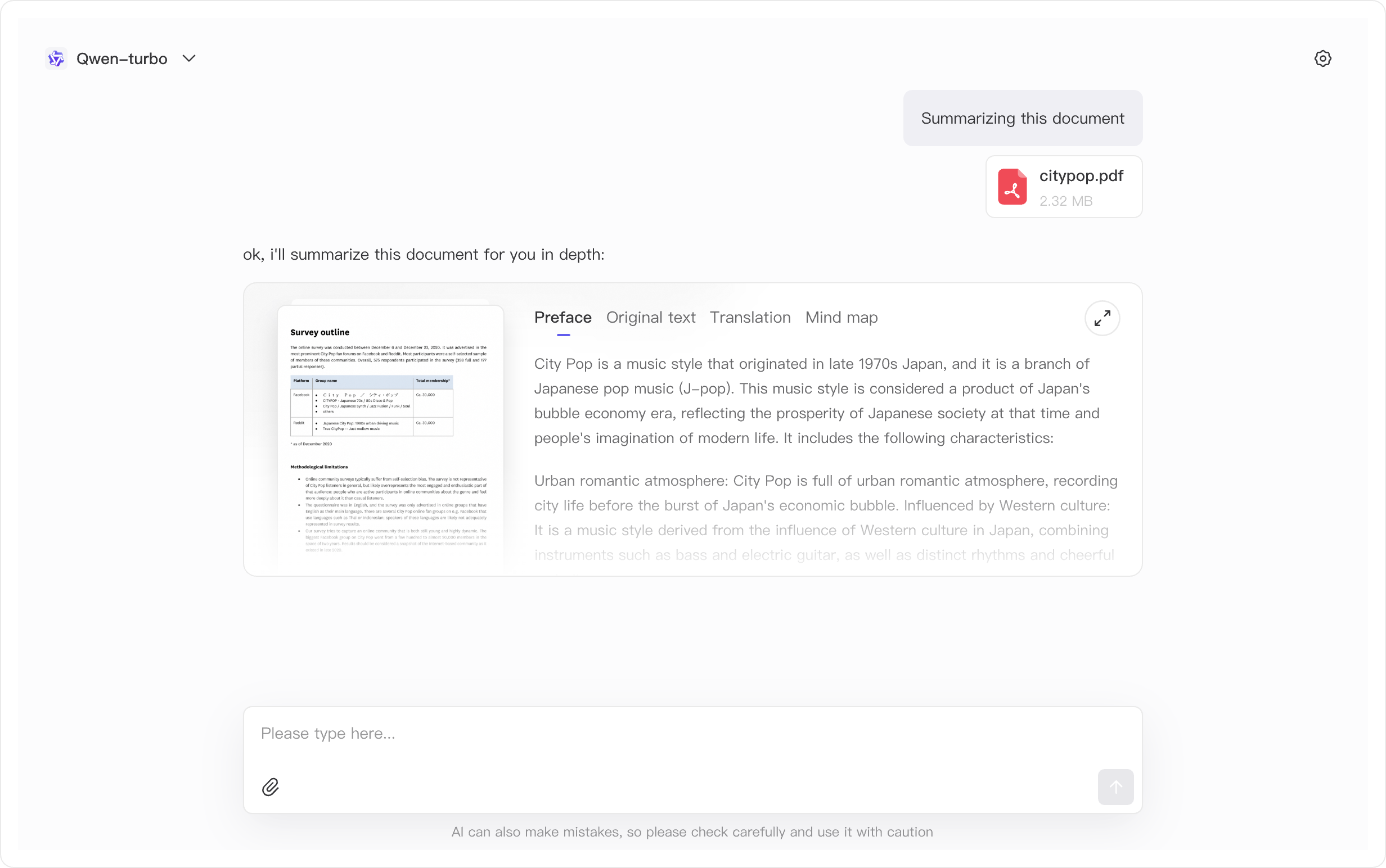Click the red PDF file icon
This screenshot has height=868, width=1386.
click(1012, 187)
